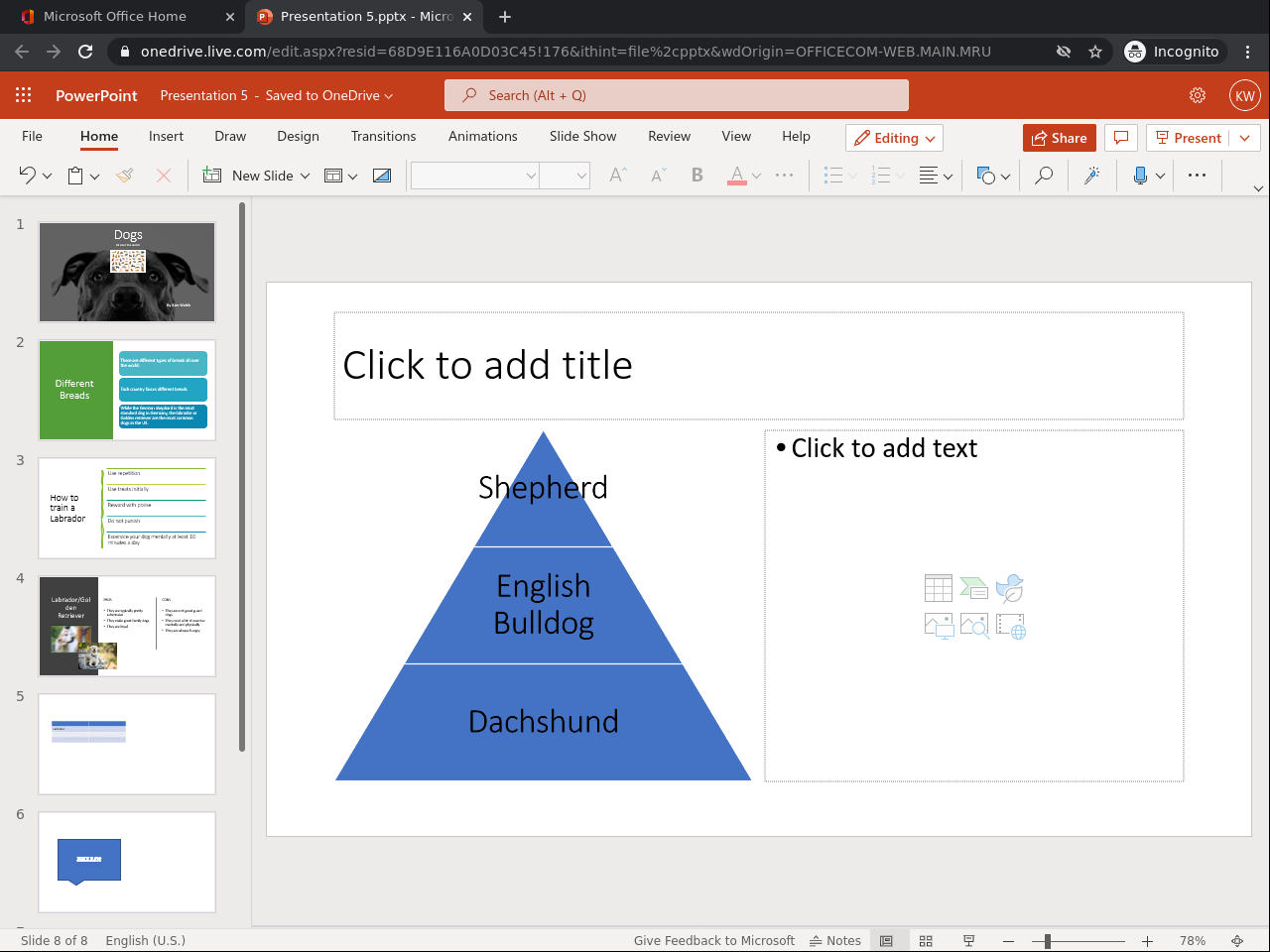
Task: Click Give Feedback to Microsoft link
Action: tap(714, 941)
